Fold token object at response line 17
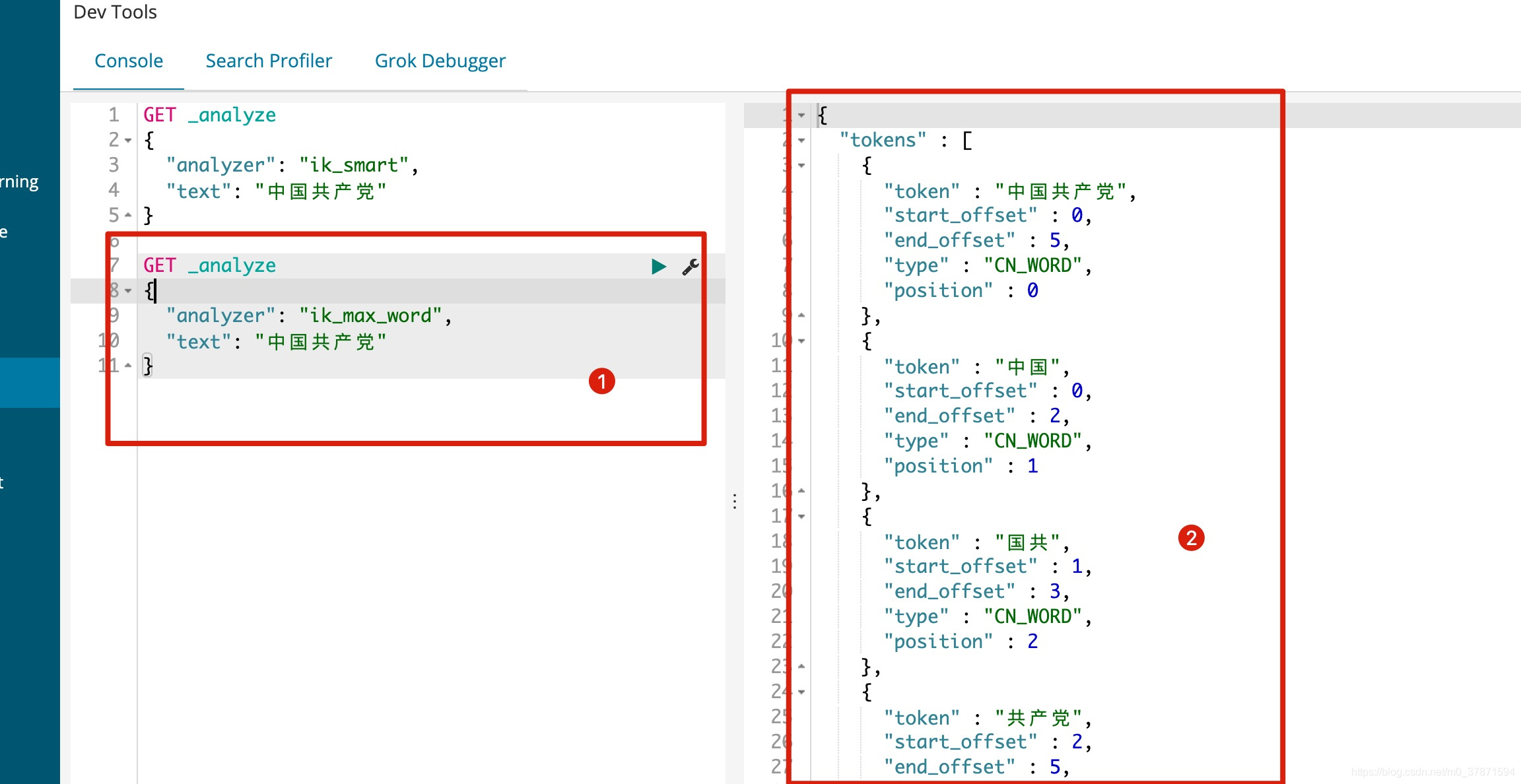 [x=801, y=517]
